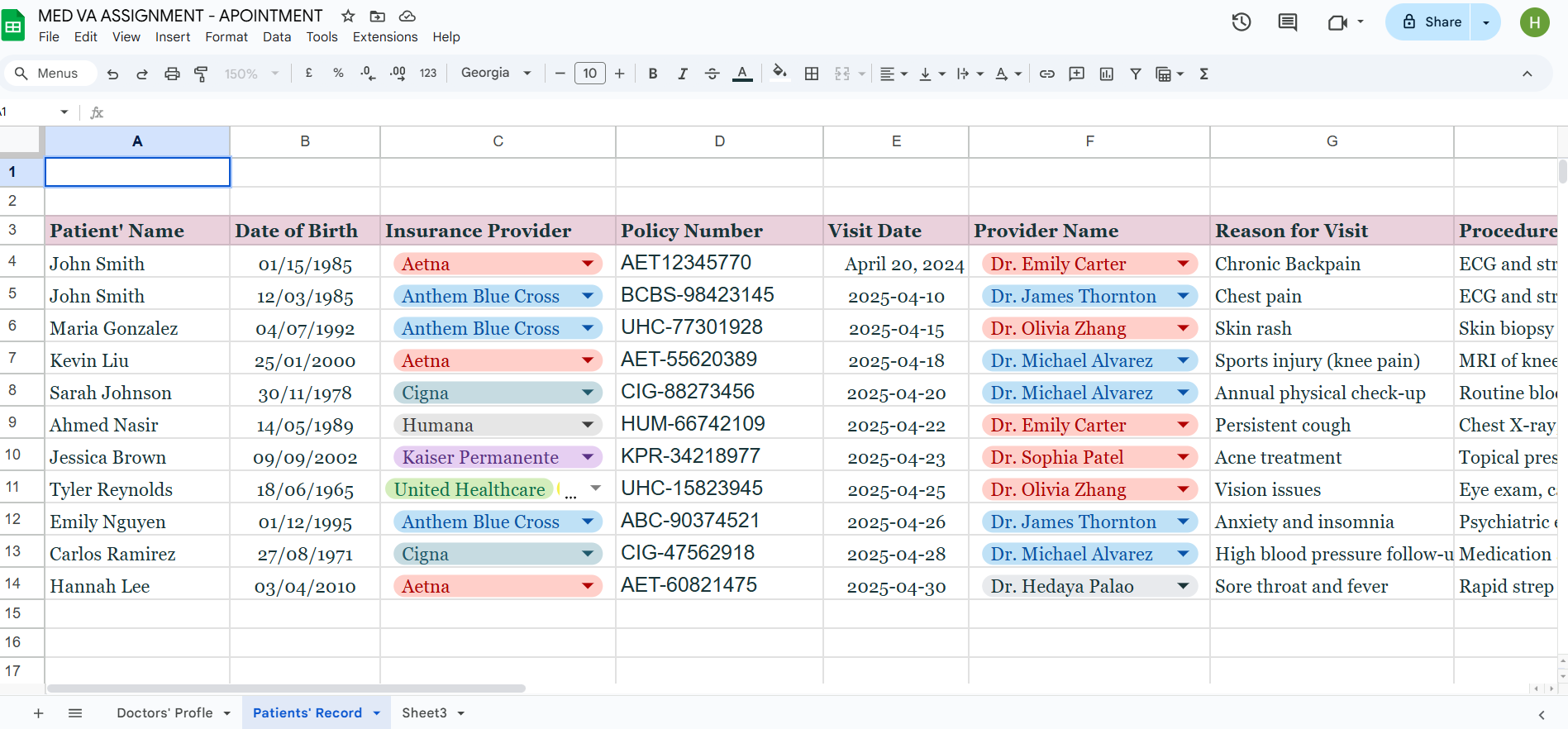Open Google Sheets home icon

pyautogui.click(x=13, y=26)
